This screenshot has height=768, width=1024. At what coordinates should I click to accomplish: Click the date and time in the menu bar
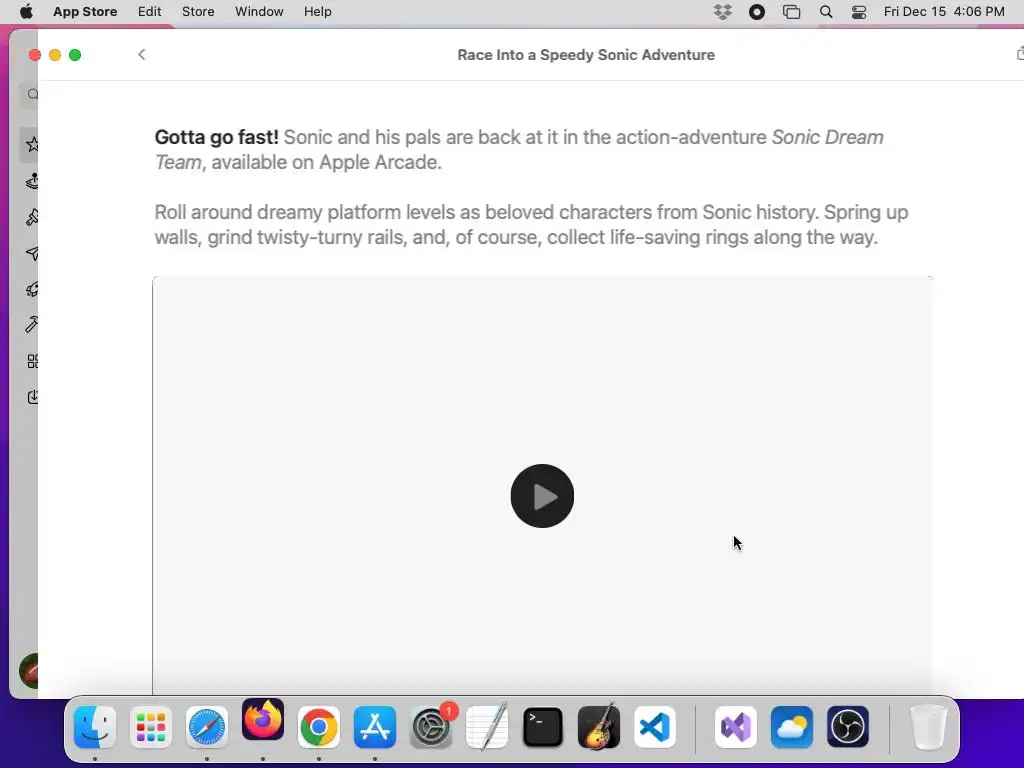944,12
